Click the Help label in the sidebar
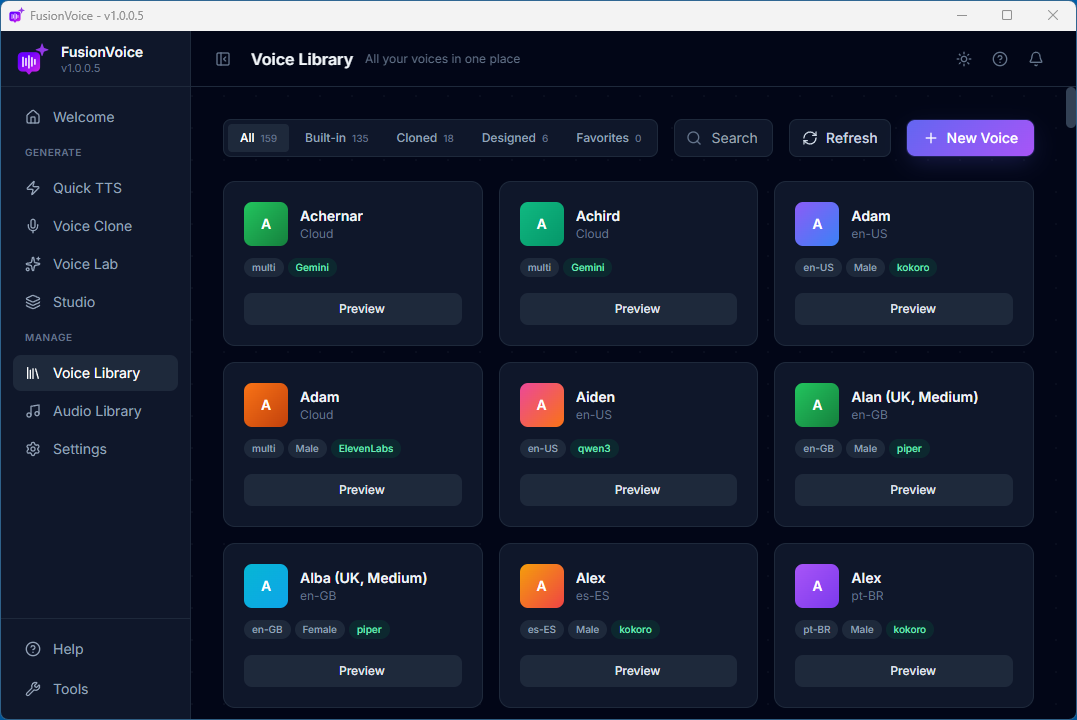1077x720 pixels. [x=68, y=649]
